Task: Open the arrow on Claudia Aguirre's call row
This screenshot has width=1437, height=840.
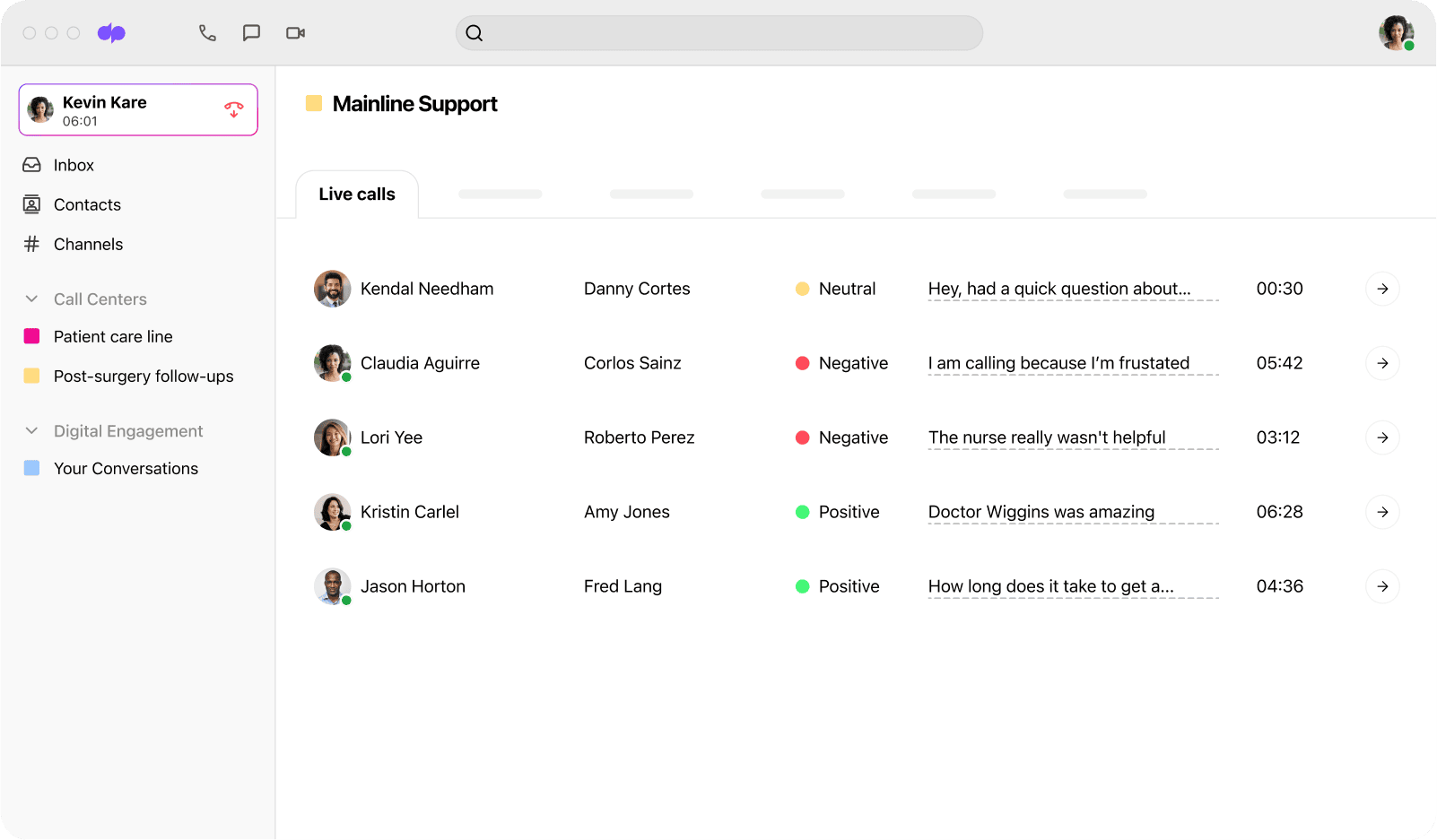Action: [x=1382, y=363]
